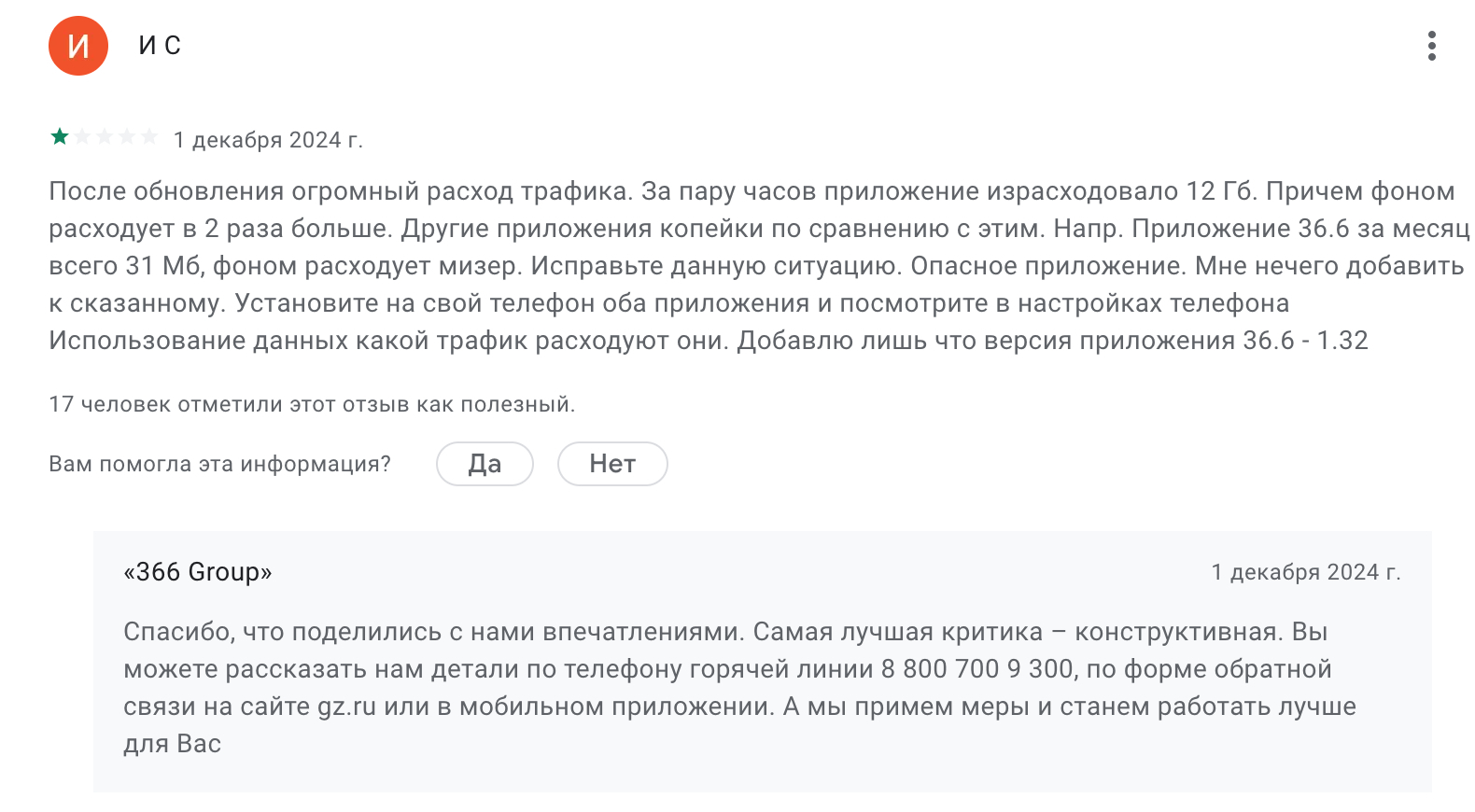Click the last gray rating star
This screenshot has height=812, width=1475.
click(x=149, y=137)
